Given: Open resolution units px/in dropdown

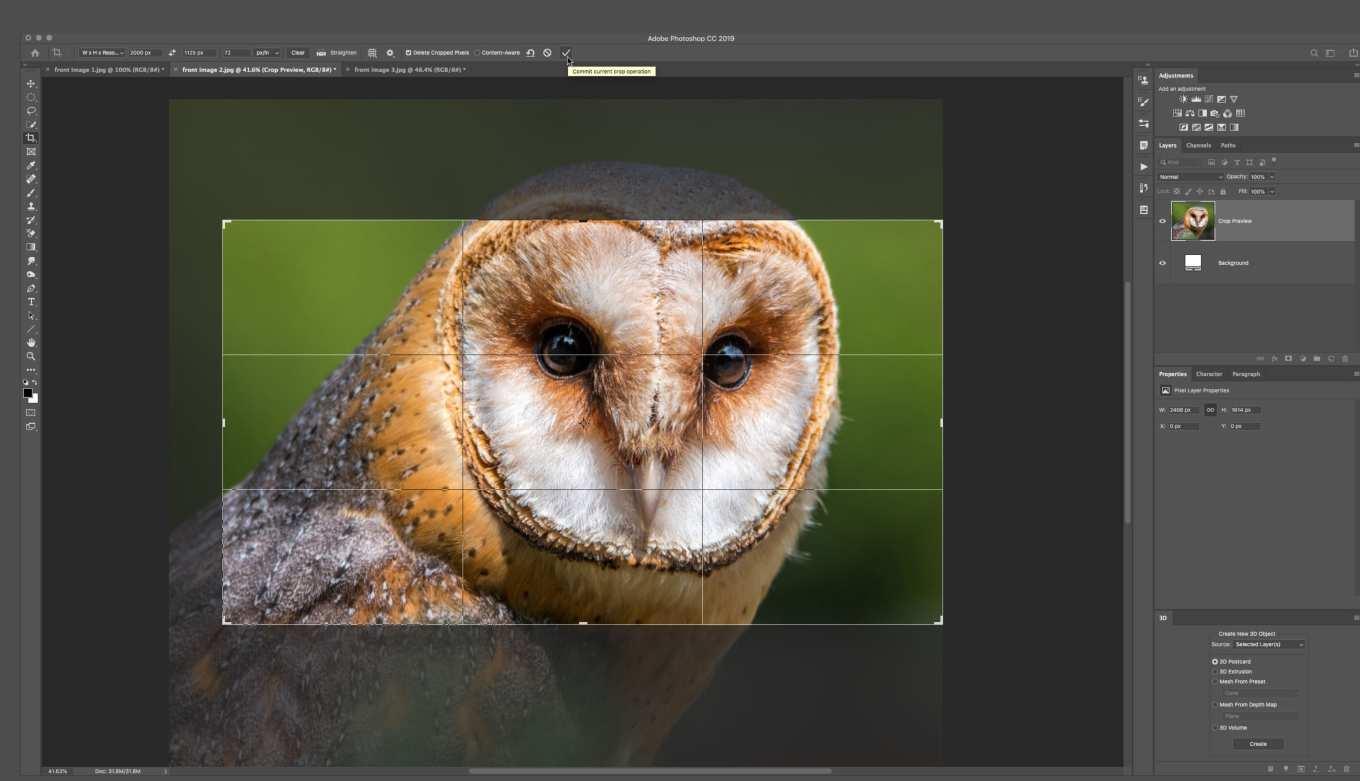Looking at the screenshot, I should tap(266, 53).
